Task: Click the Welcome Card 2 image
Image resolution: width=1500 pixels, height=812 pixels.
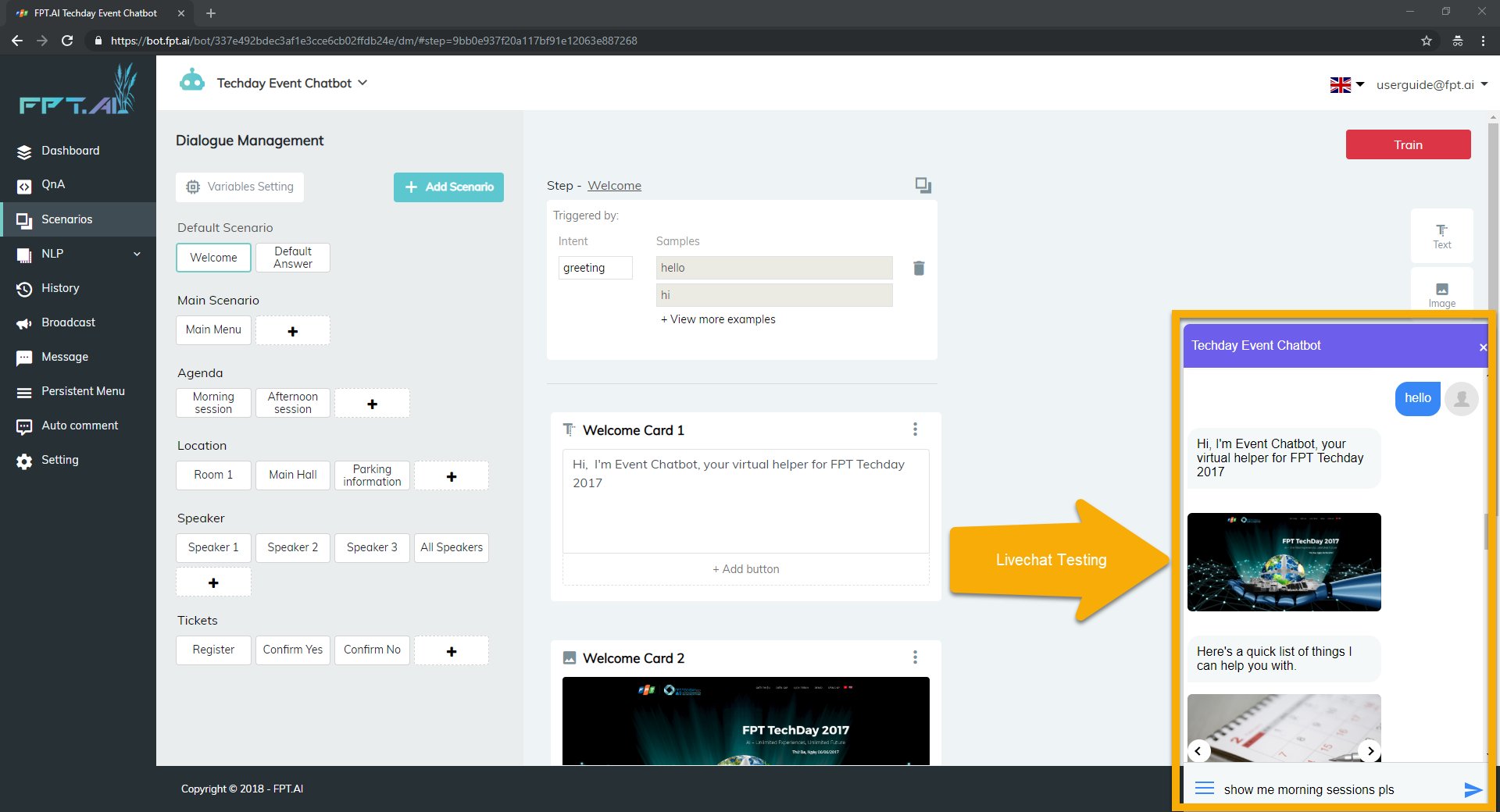Action: pos(746,721)
